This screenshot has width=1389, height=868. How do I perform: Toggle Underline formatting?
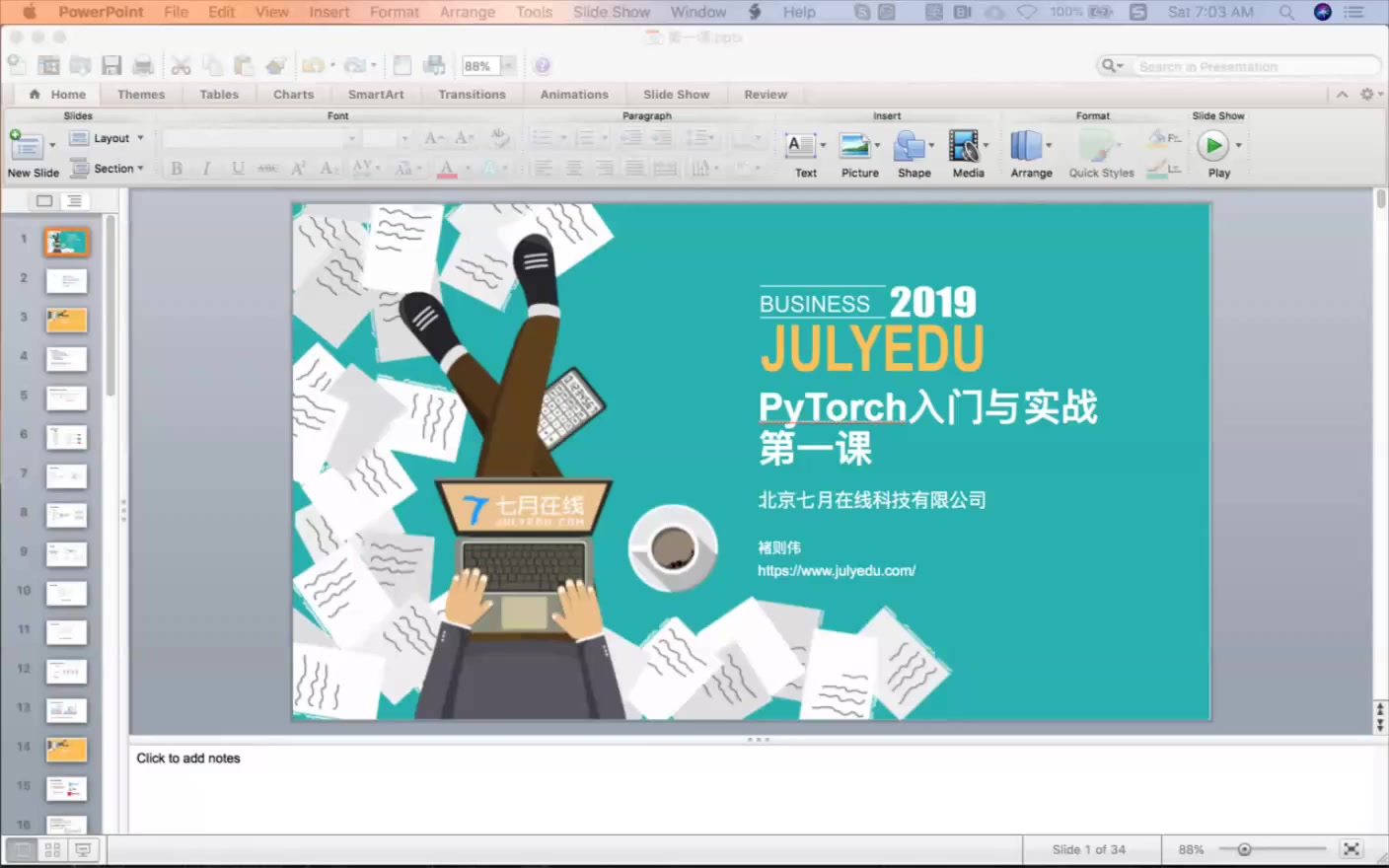click(238, 169)
